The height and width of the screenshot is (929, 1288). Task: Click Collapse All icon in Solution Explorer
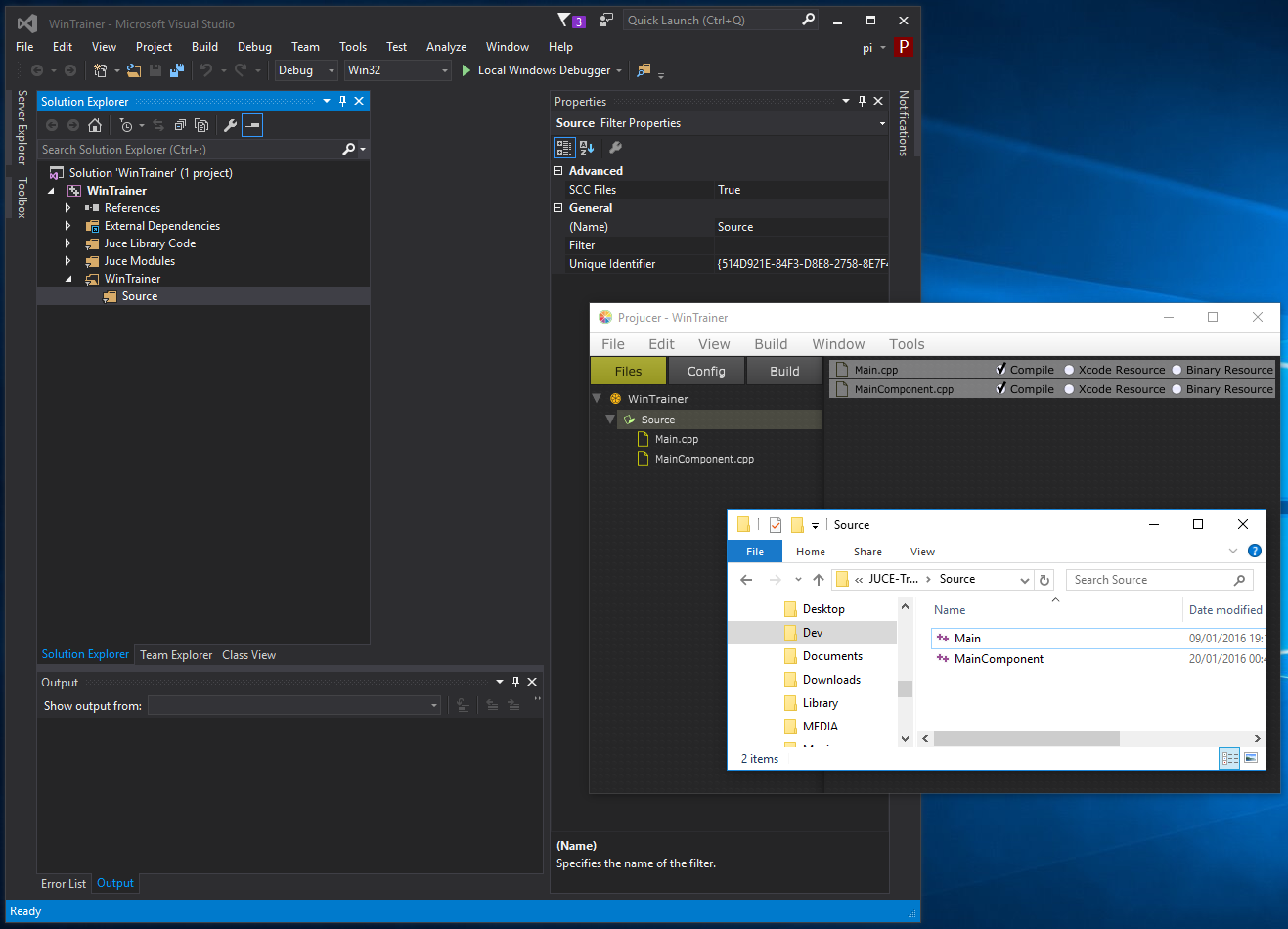180,125
